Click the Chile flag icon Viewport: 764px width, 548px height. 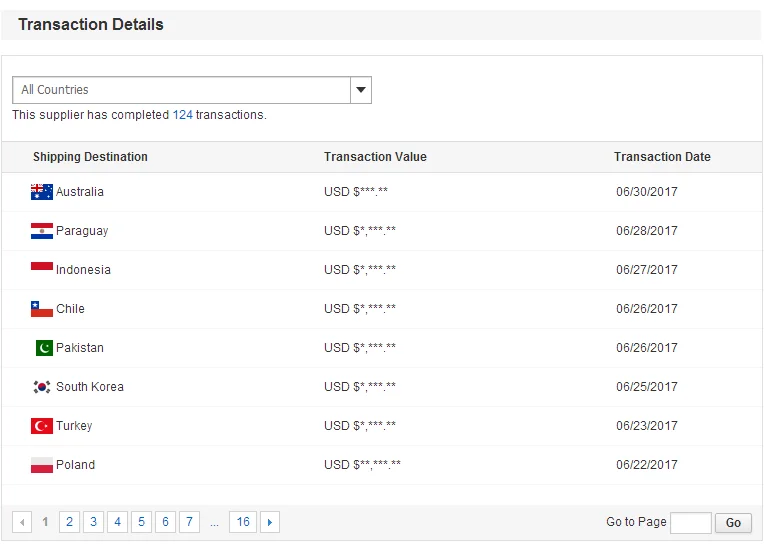[41, 309]
